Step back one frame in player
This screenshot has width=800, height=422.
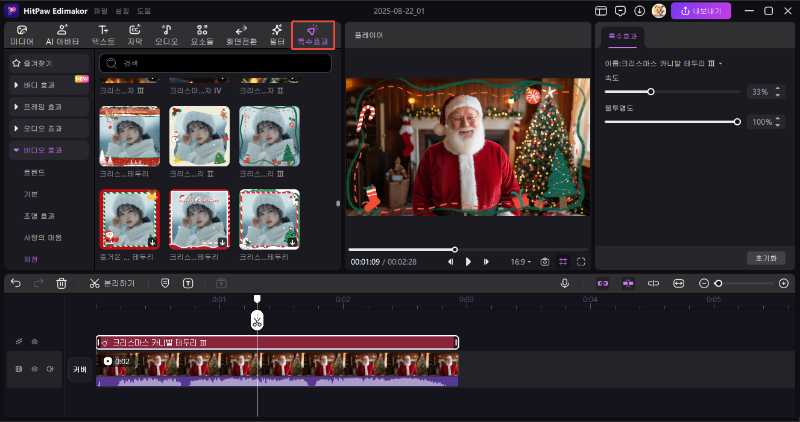coord(451,262)
